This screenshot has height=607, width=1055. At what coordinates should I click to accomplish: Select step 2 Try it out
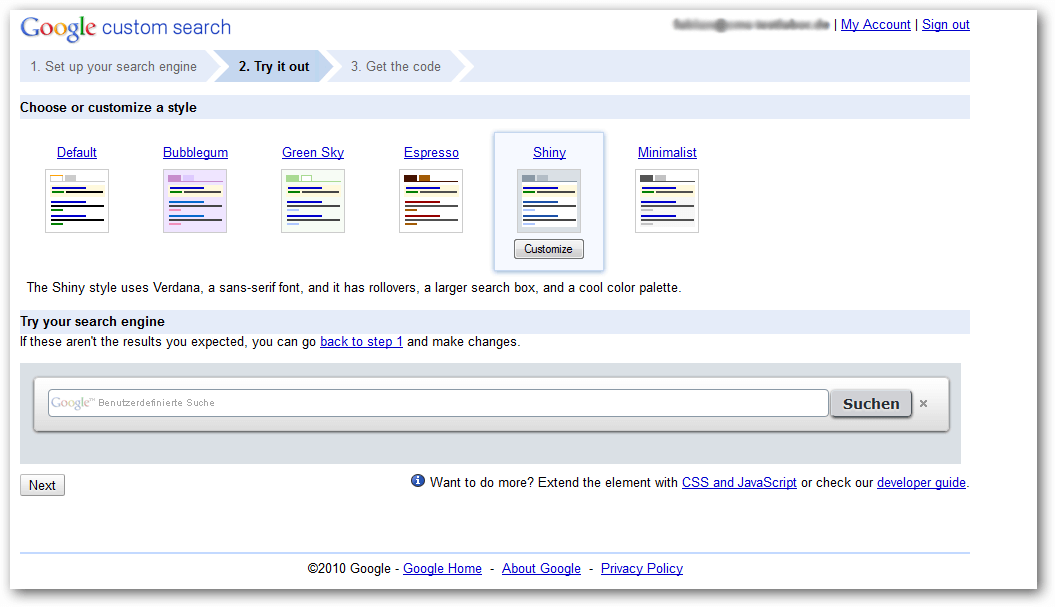click(274, 67)
